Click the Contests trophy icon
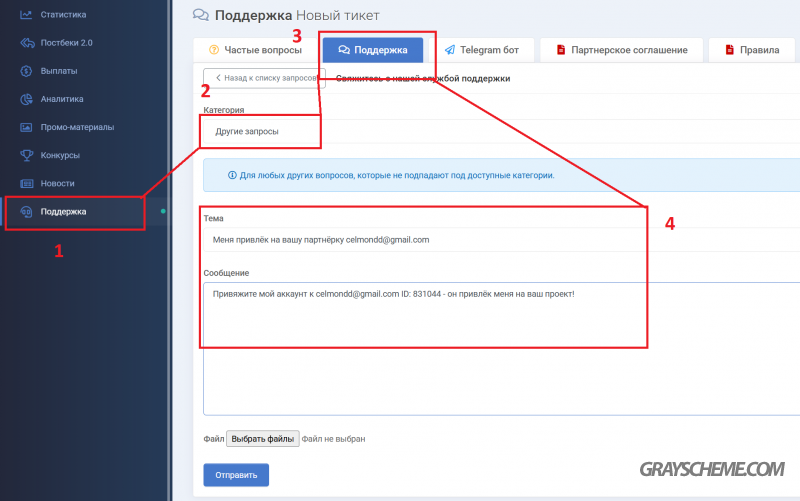 click(27, 155)
